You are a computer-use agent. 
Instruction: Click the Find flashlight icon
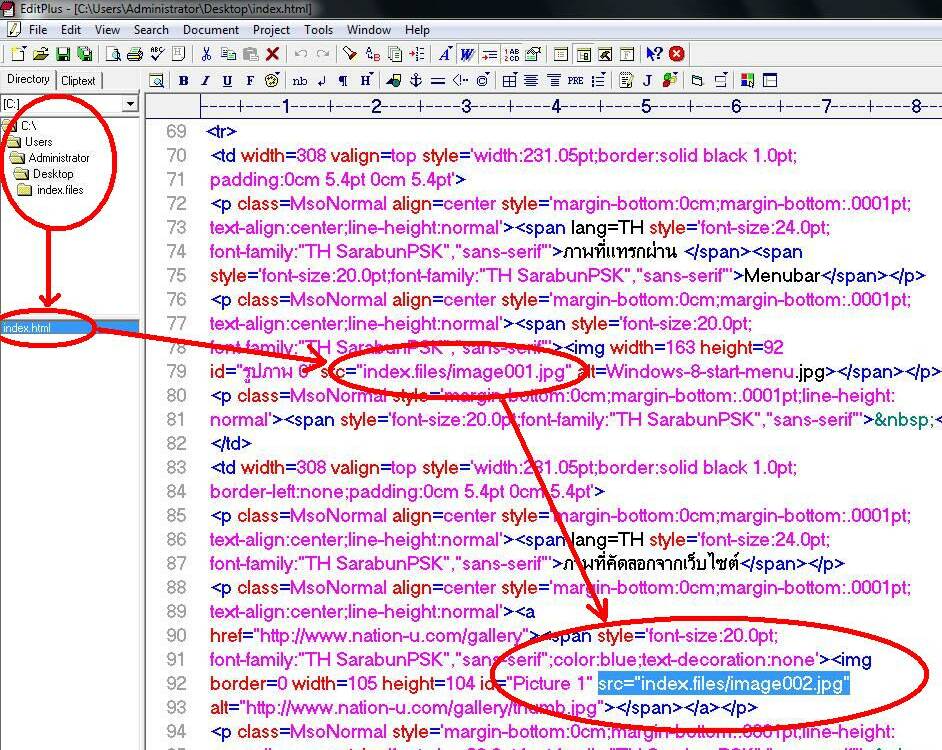coord(350,54)
